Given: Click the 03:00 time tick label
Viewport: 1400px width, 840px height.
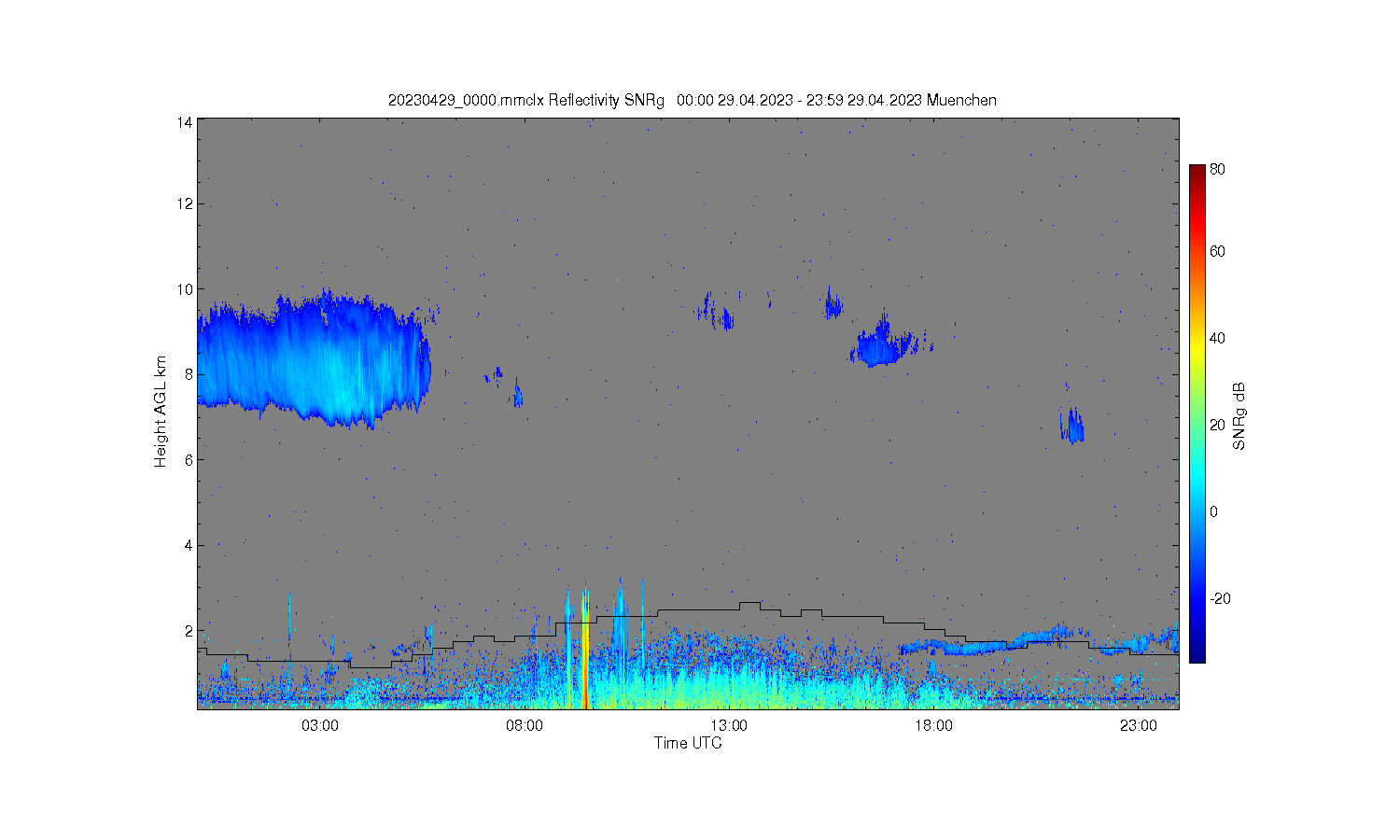Looking at the screenshot, I should (x=320, y=725).
